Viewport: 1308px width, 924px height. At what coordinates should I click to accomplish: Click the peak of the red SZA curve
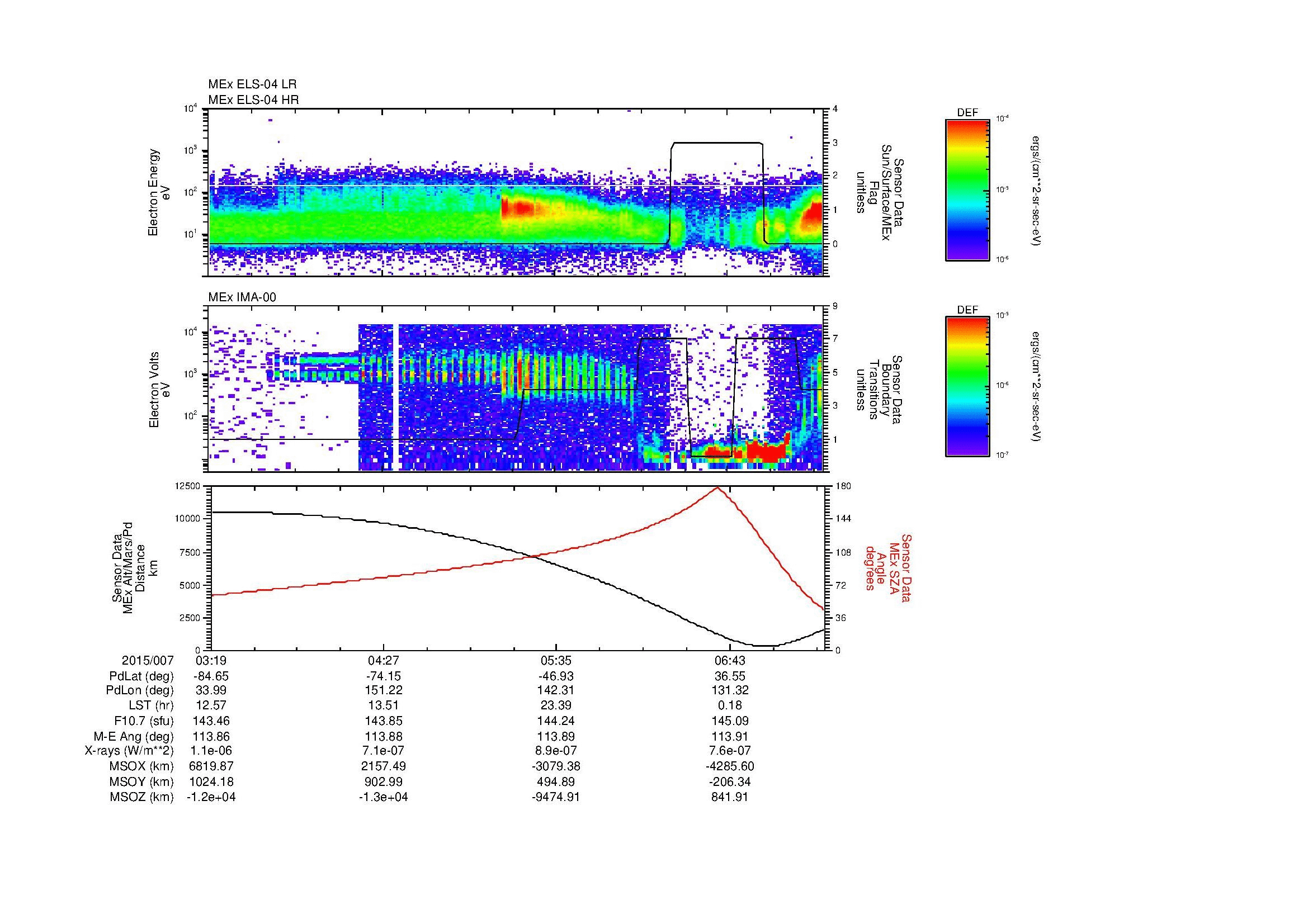pyautogui.click(x=717, y=488)
